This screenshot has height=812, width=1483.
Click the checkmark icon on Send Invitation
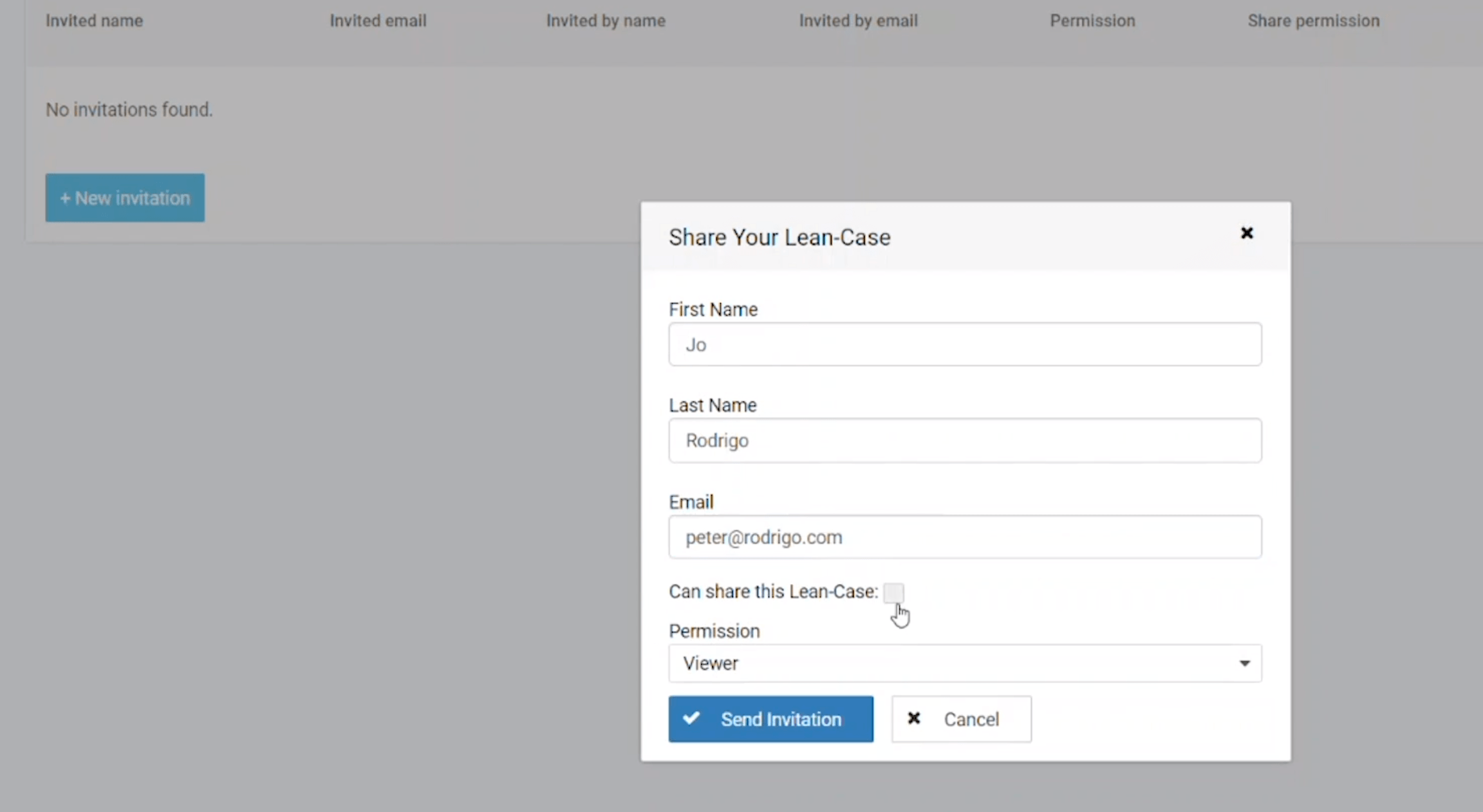[691, 718]
